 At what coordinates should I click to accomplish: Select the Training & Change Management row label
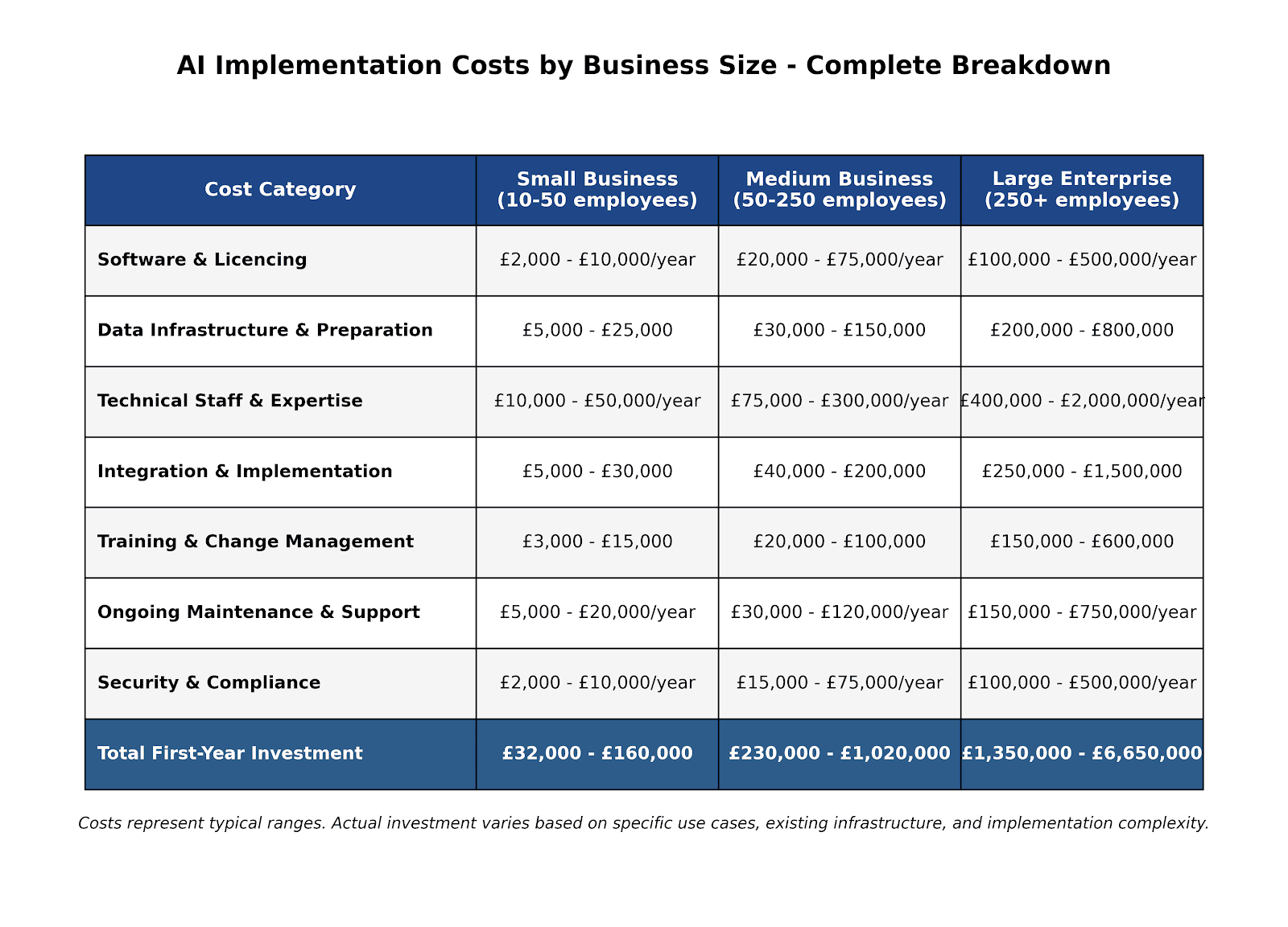(x=255, y=542)
